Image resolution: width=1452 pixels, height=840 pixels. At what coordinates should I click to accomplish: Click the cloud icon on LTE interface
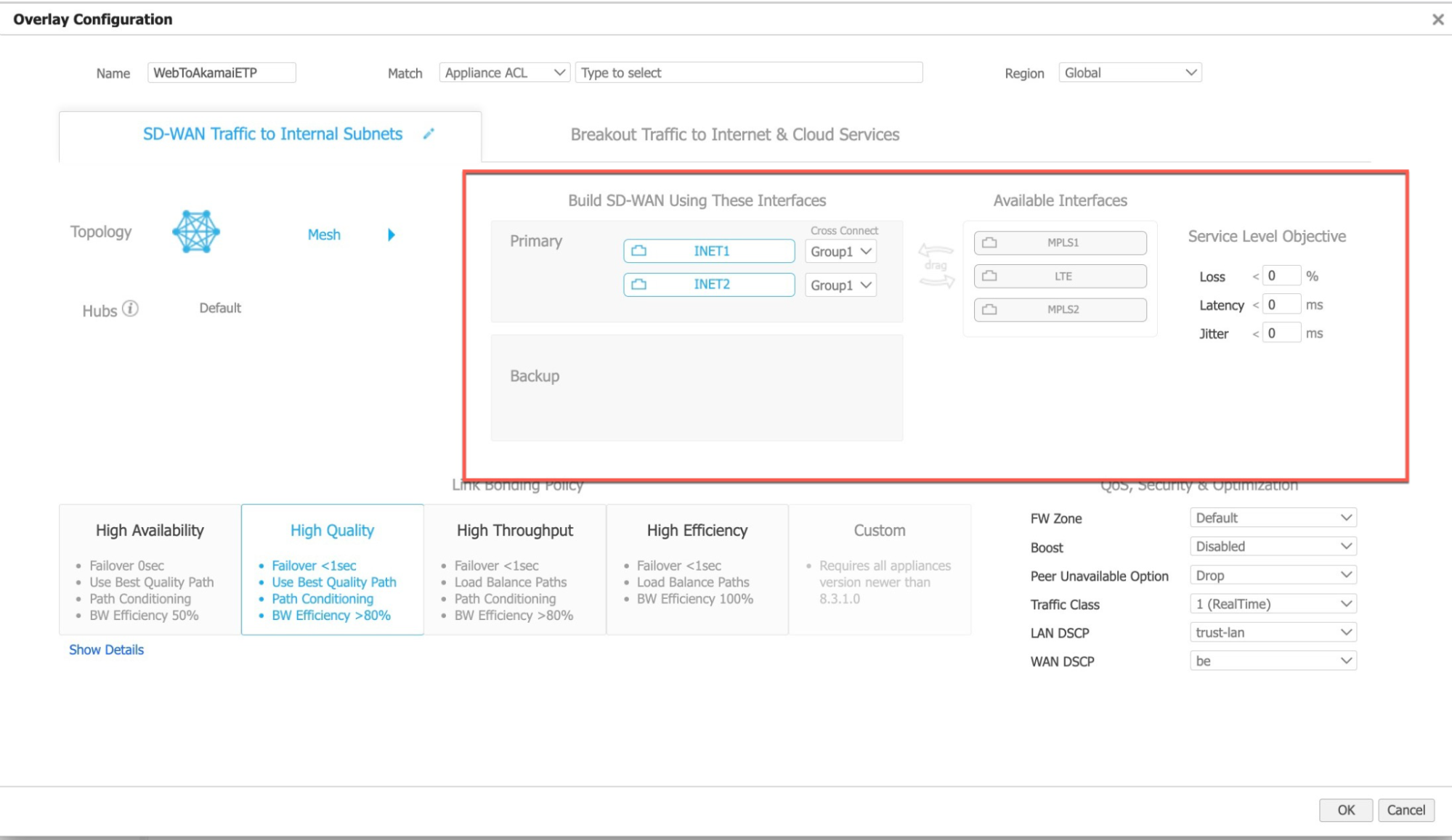click(x=989, y=277)
